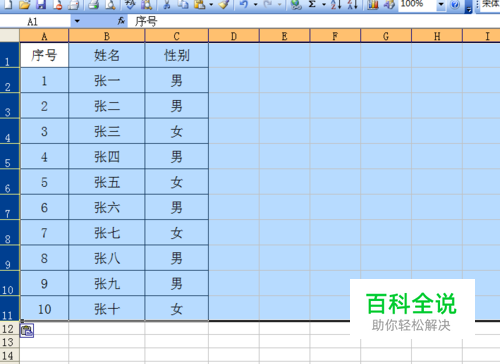
Task: Click the Redo arrow icon
Action: pyautogui.click(x=268, y=4)
